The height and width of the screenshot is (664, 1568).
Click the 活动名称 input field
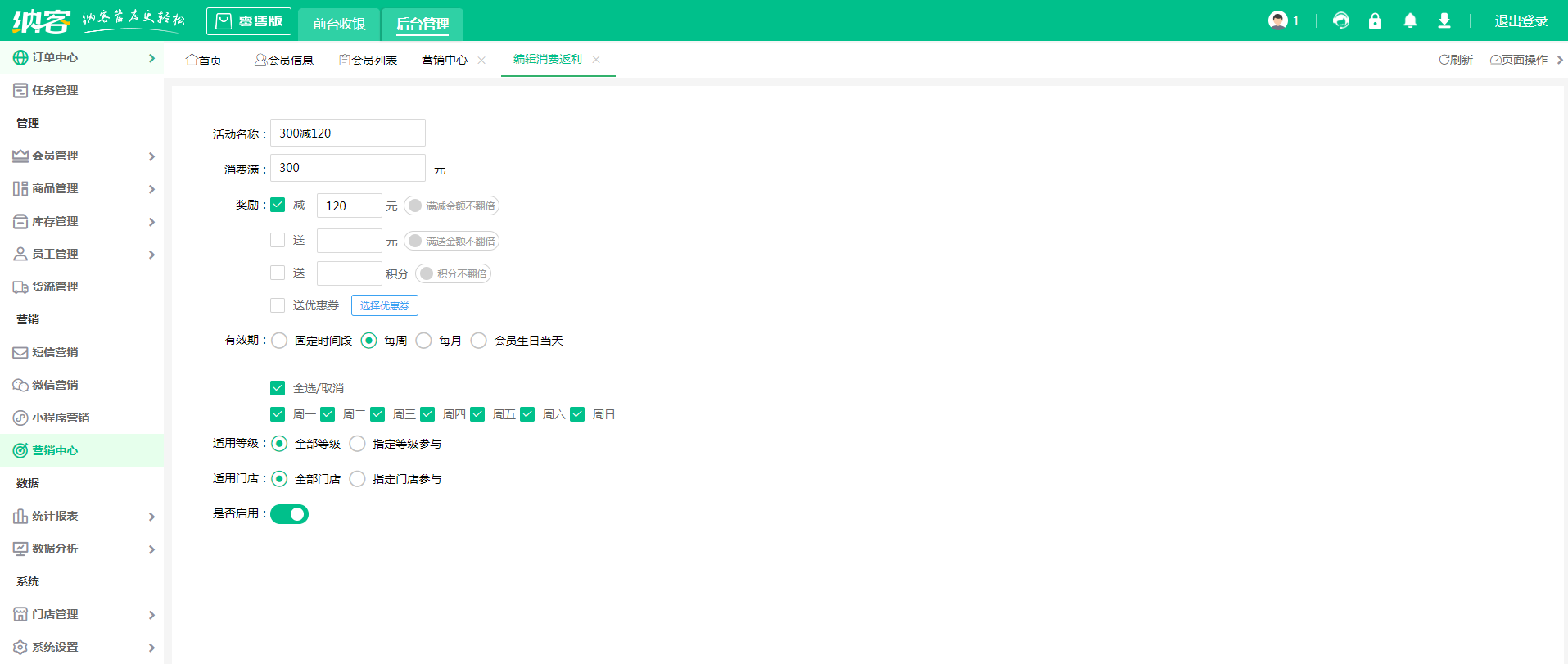click(348, 133)
